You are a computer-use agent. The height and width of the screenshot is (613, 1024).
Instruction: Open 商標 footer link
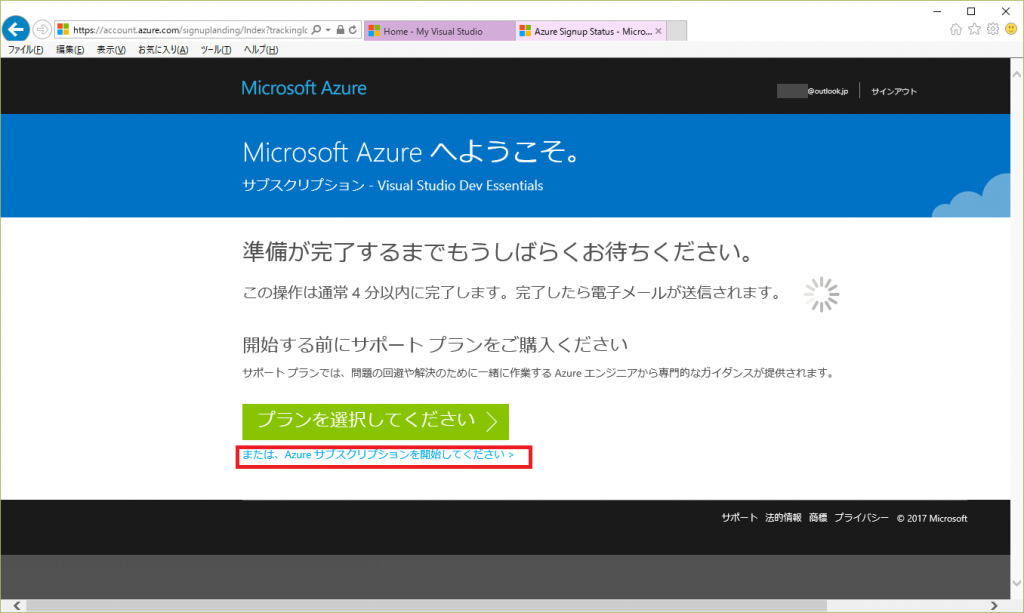[818, 518]
